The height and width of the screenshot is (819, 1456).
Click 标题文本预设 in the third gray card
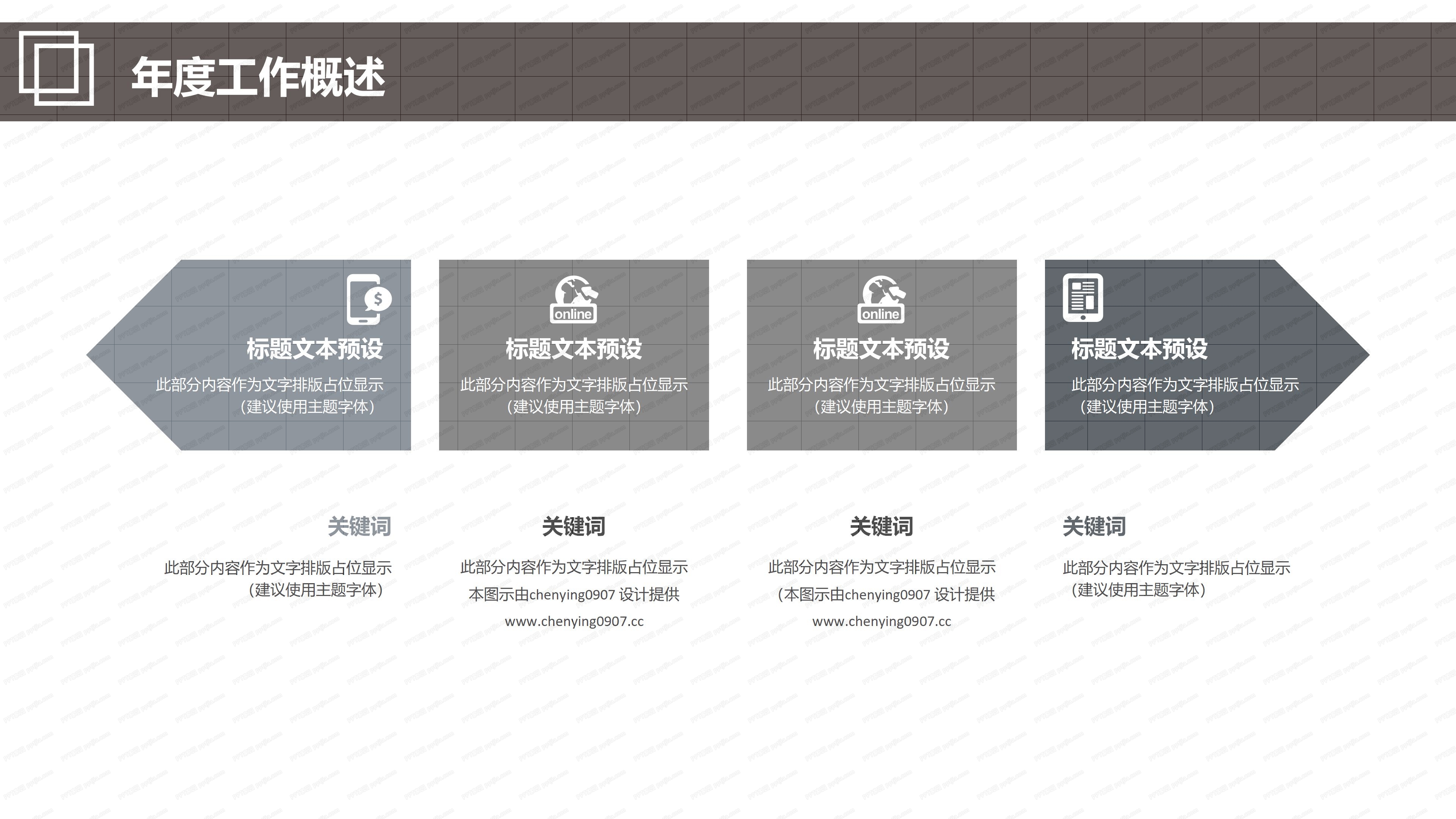(881, 349)
